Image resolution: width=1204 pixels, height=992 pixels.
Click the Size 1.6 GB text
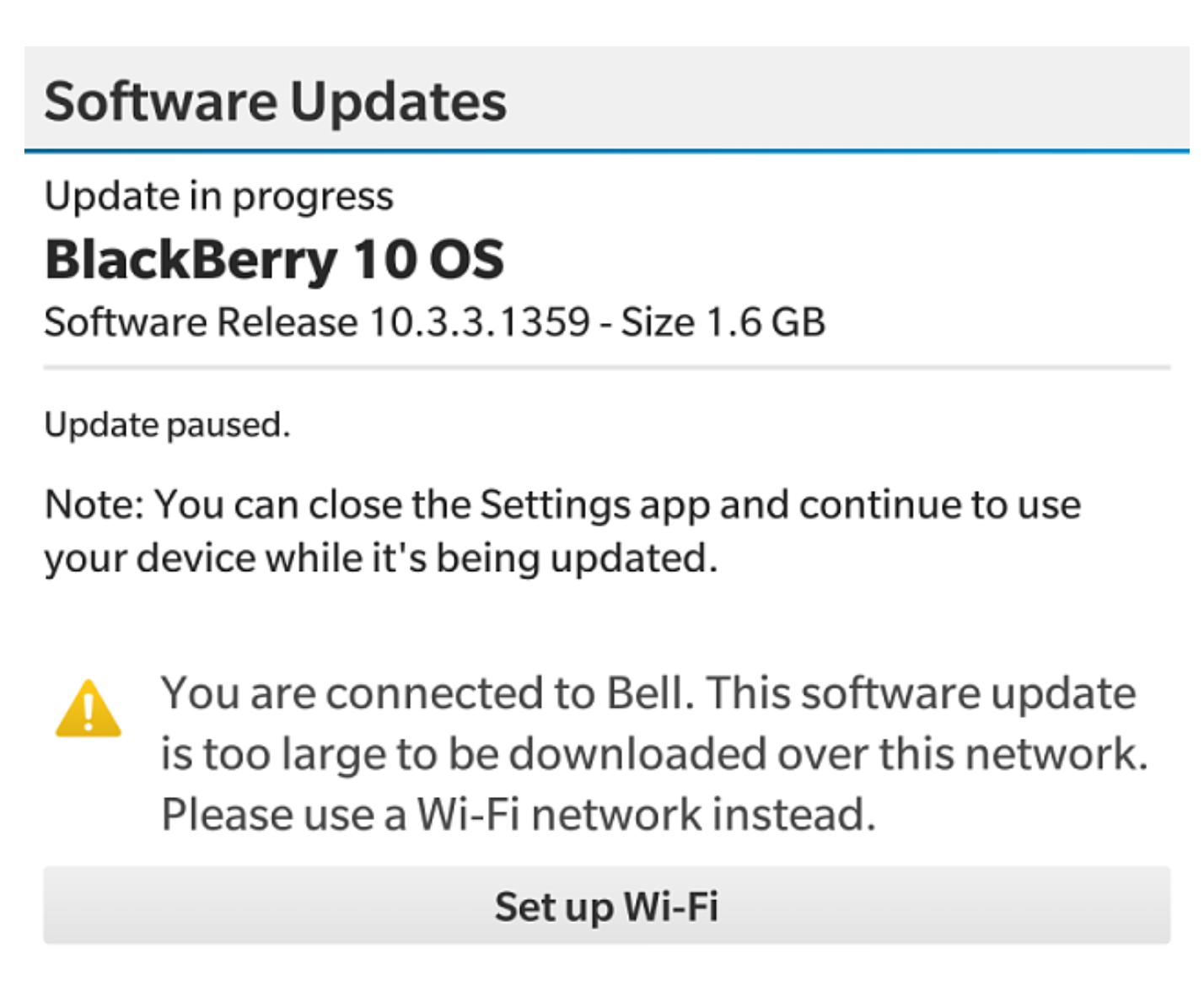click(x=723, y=322)
